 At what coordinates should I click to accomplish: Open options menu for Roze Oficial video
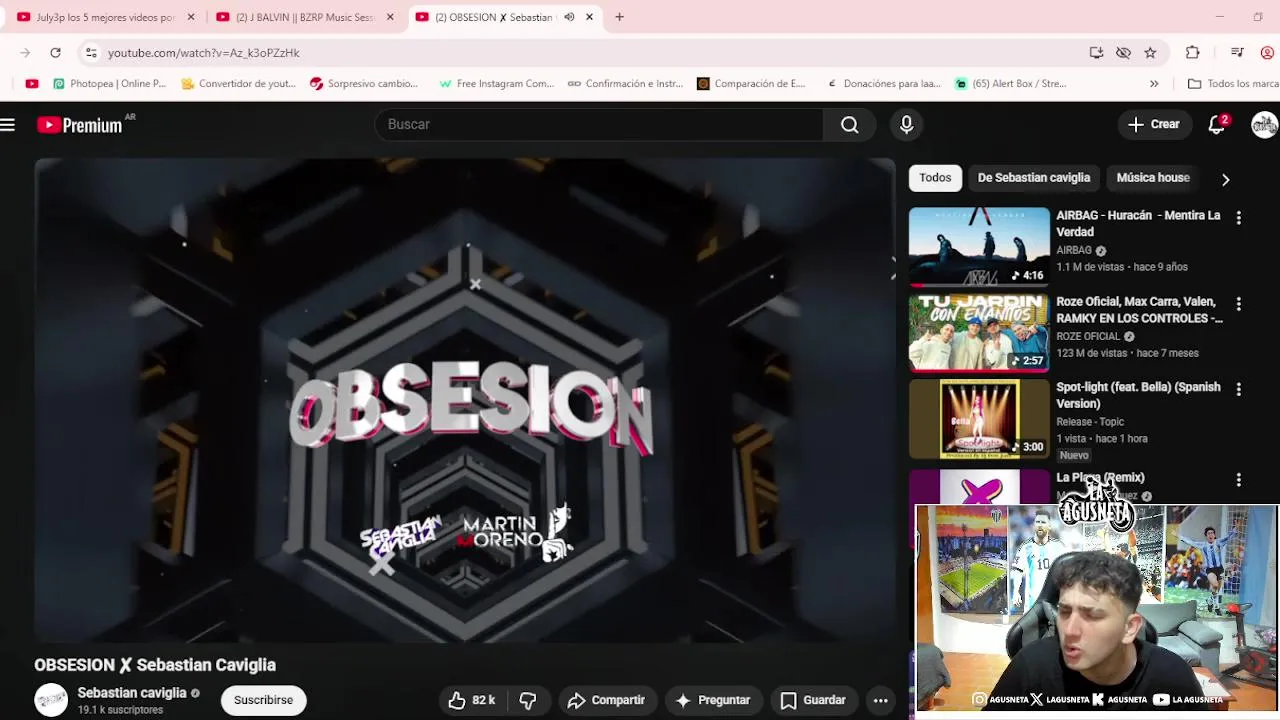point(1238,303)
